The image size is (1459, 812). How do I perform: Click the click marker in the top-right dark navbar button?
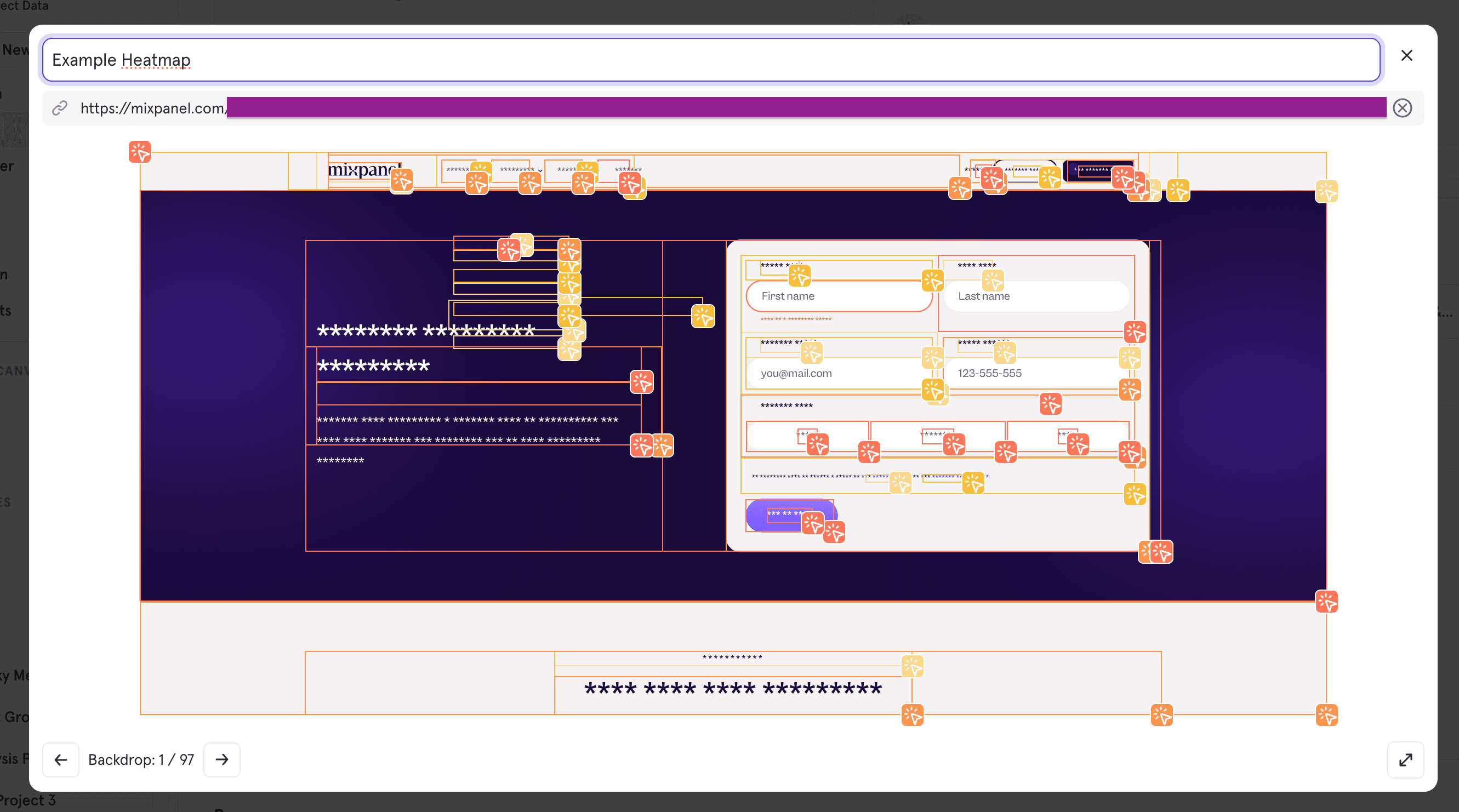[x=1124, y=177]
